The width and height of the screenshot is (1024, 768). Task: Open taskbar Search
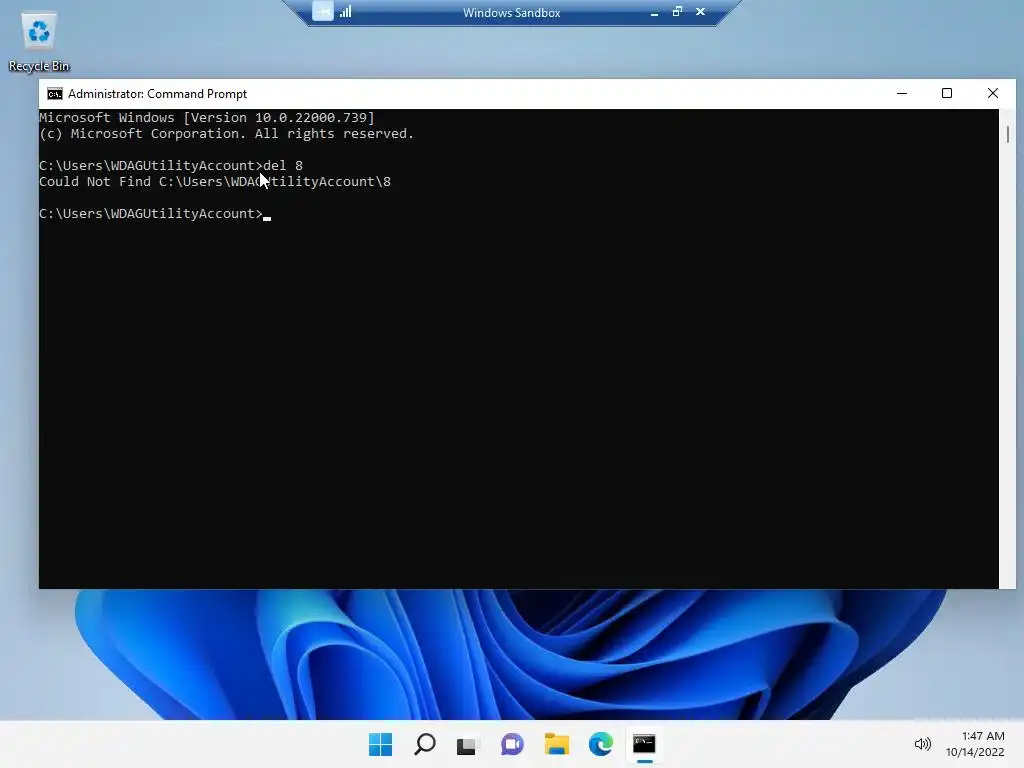tap(424, 744)
